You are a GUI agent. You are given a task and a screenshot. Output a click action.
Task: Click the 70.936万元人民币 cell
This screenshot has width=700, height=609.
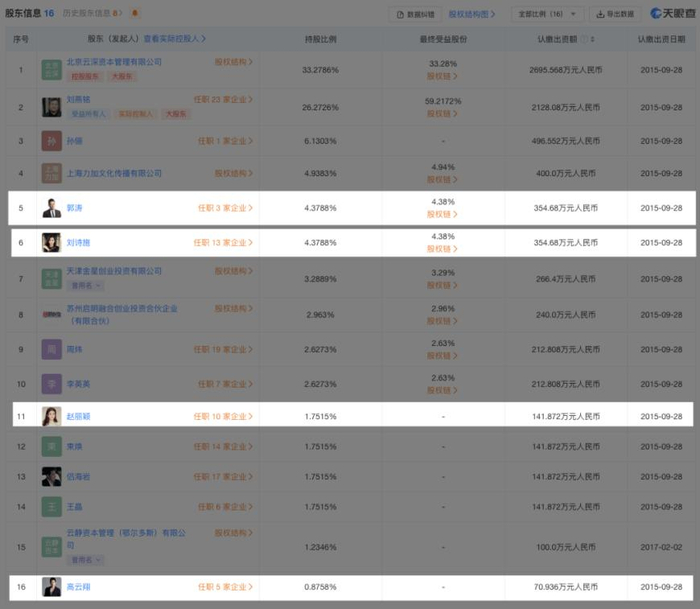pos(566,587)
